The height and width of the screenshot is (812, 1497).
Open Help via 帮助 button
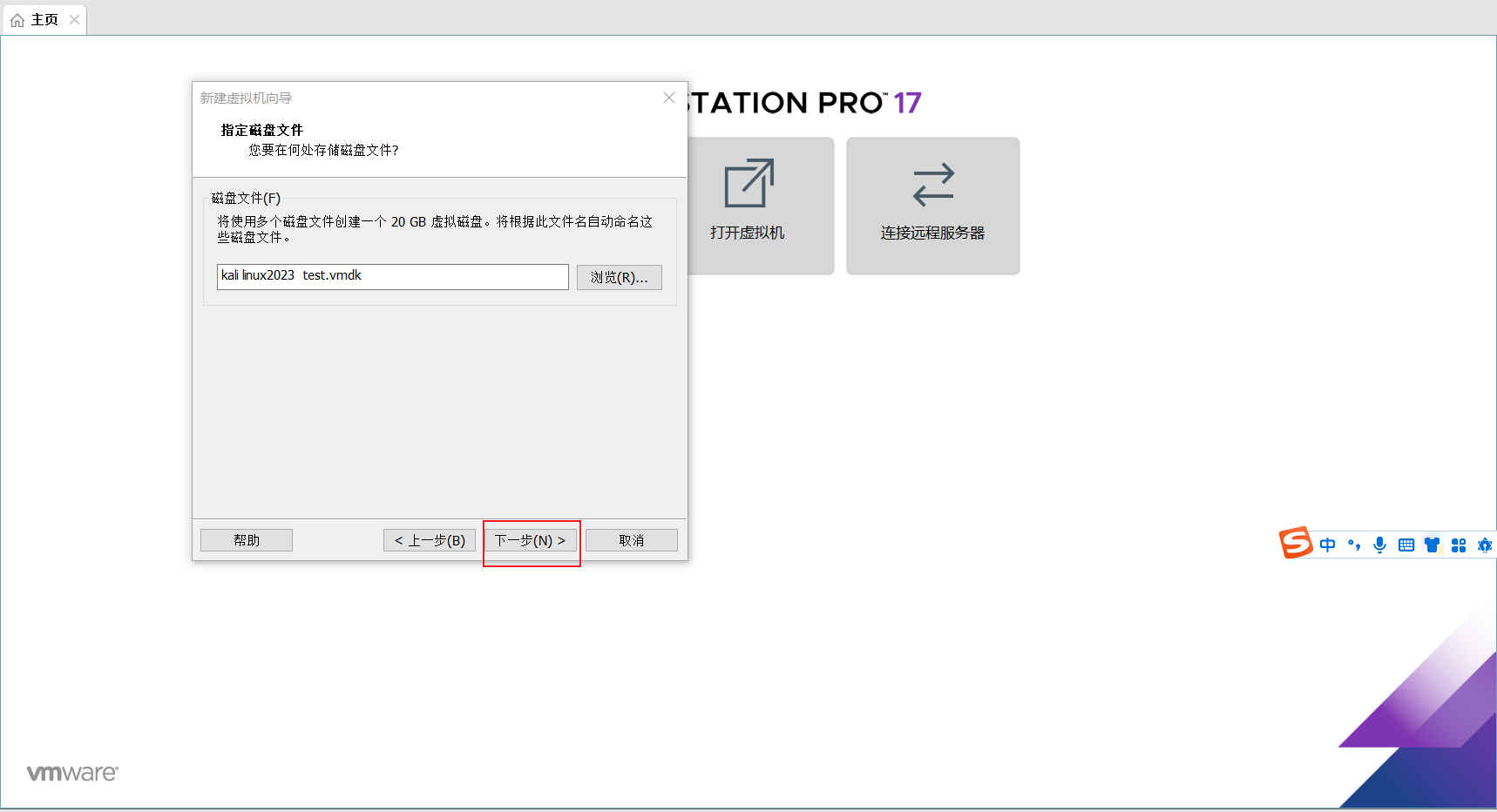tap(247, 540)
